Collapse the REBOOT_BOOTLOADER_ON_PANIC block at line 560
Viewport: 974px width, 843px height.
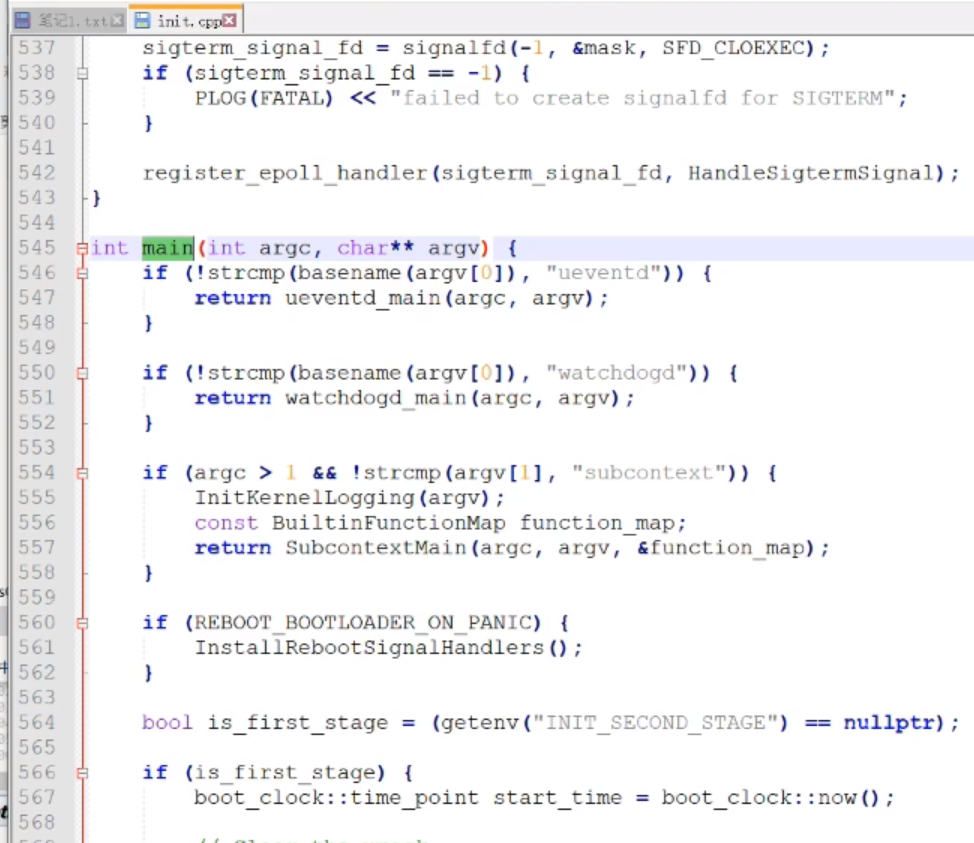(82, 623)
